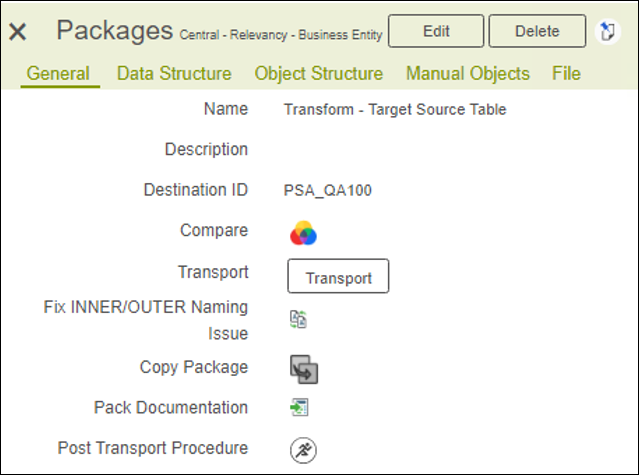The width and height of the screenshot is (639, 475).
Task: Click the Edit button
Action: pos(436,31)
